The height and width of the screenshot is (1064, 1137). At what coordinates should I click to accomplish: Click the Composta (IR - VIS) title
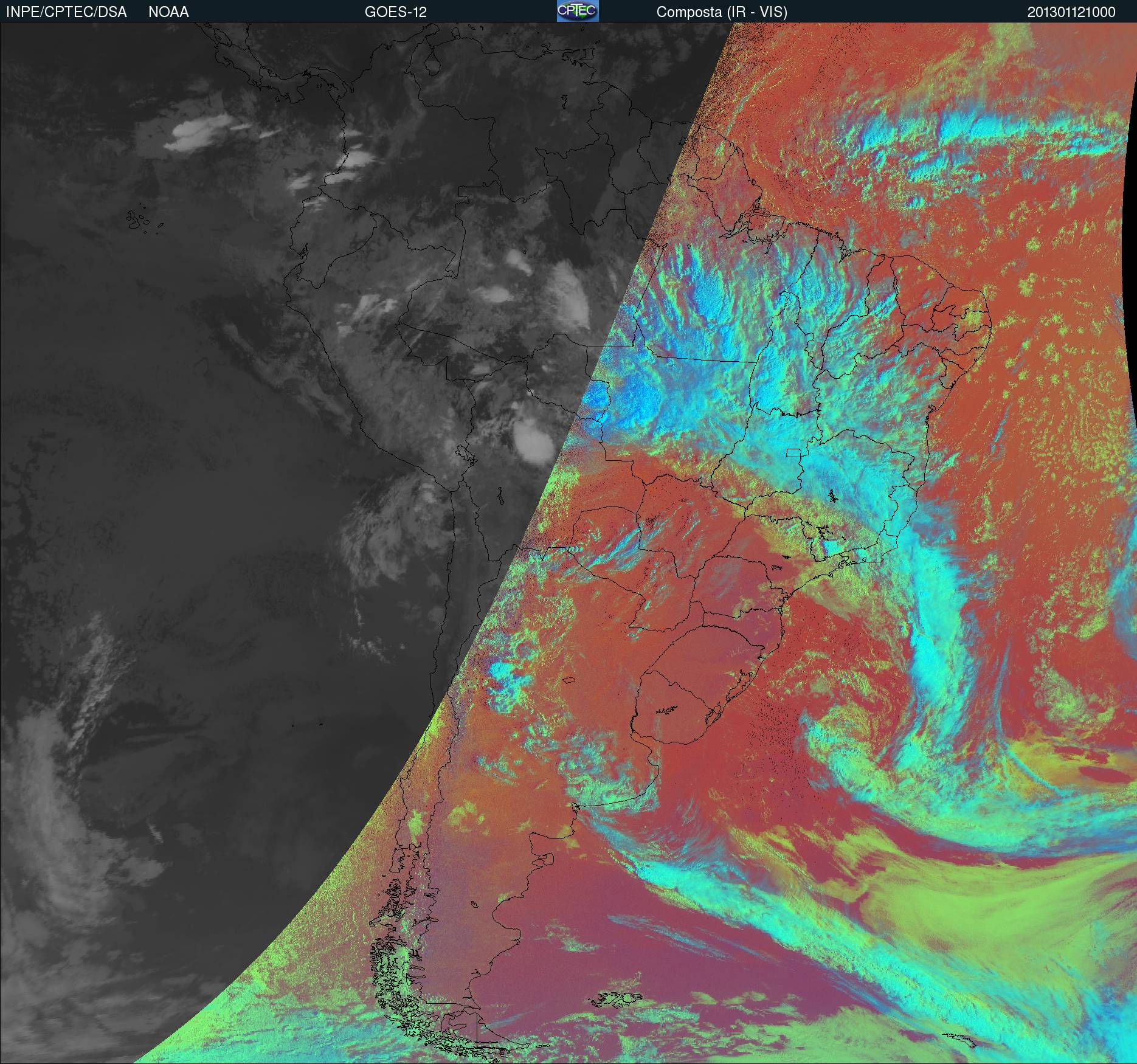[722, 12]
